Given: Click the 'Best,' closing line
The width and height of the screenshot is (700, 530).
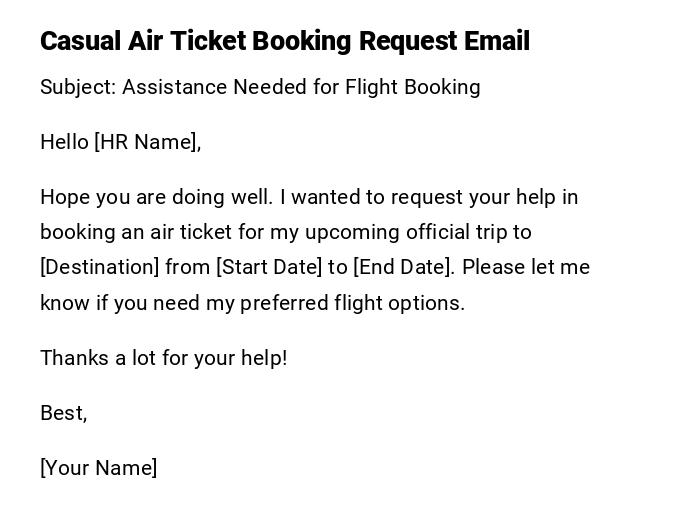Looking at the screenshot, I should coord(63,413).
